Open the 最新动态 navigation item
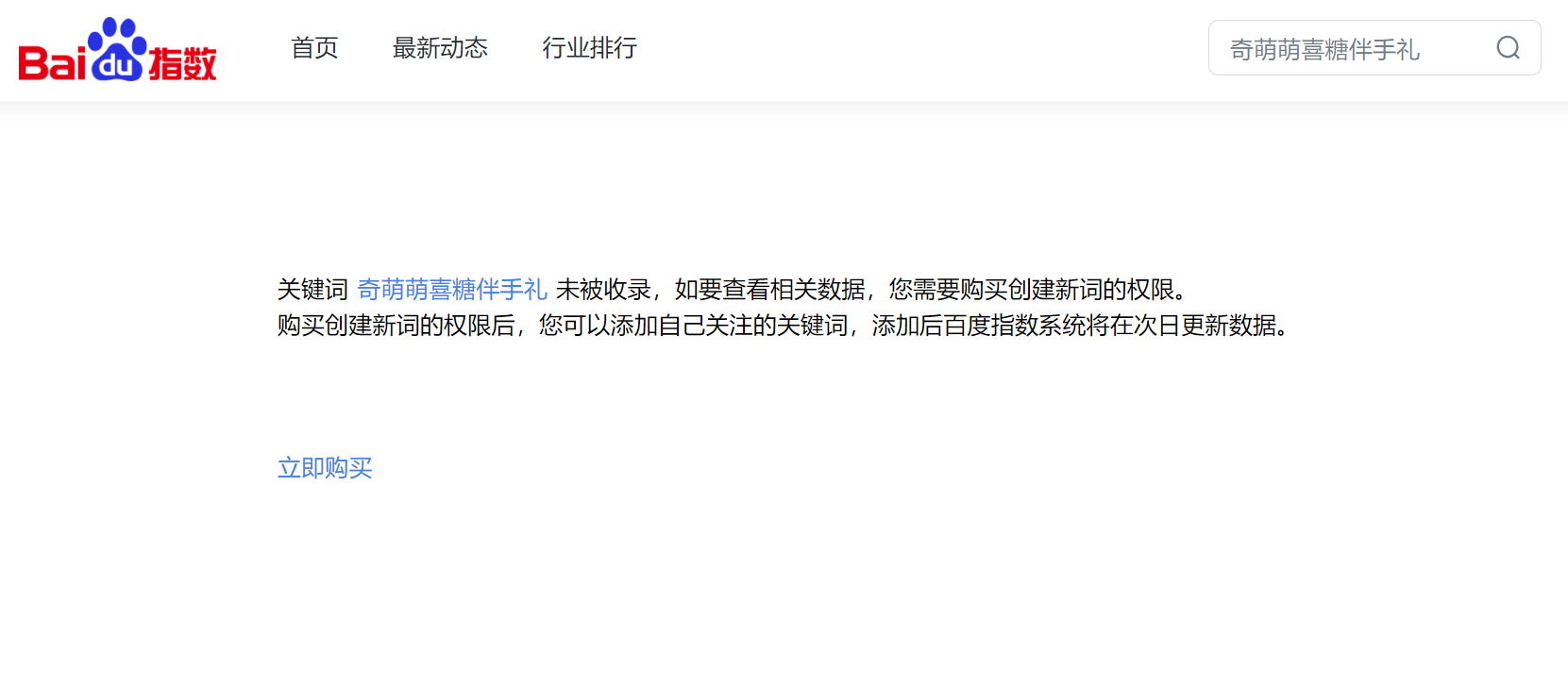The image size is (1568, 688). pos(440,48)
